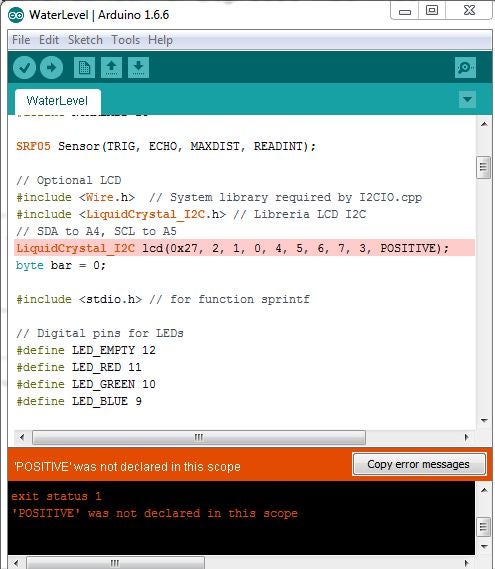Click the editor scroll left arrow
The height and width of the screenshot is (569, 495).
point(22,437)
